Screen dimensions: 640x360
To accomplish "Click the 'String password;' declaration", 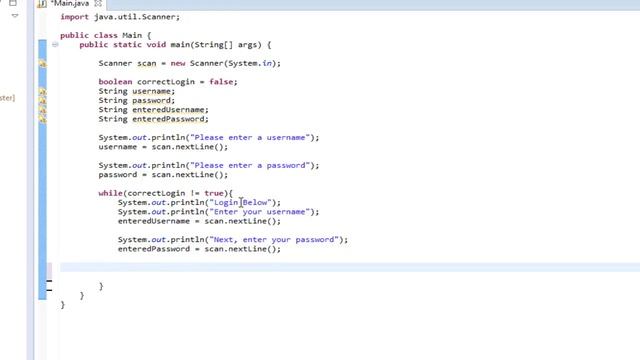I will [137, 100].
